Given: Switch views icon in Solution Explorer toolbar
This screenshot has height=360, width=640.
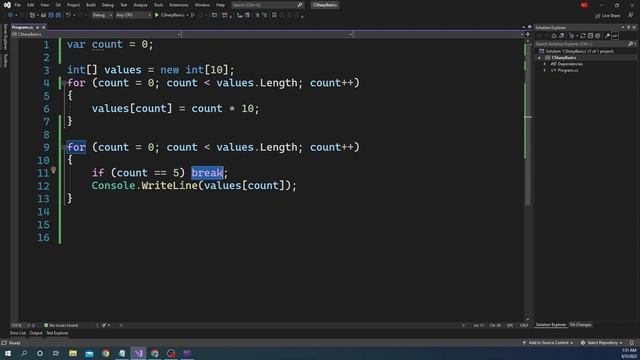Looking at the screenshot, I should click(562, 36).
